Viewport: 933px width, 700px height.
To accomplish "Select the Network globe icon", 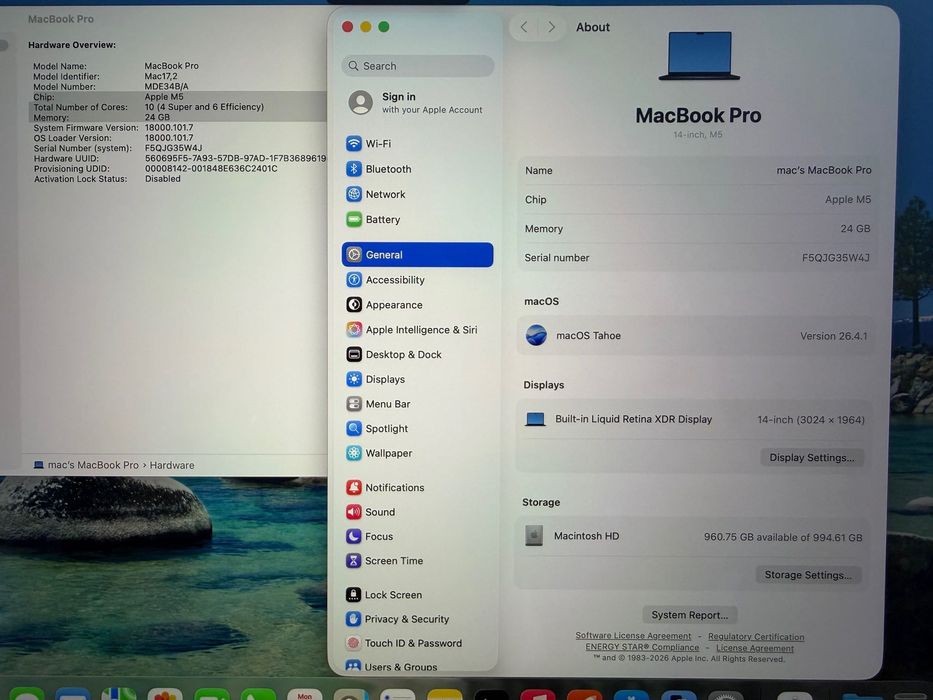I will click(x=354, y=194).
